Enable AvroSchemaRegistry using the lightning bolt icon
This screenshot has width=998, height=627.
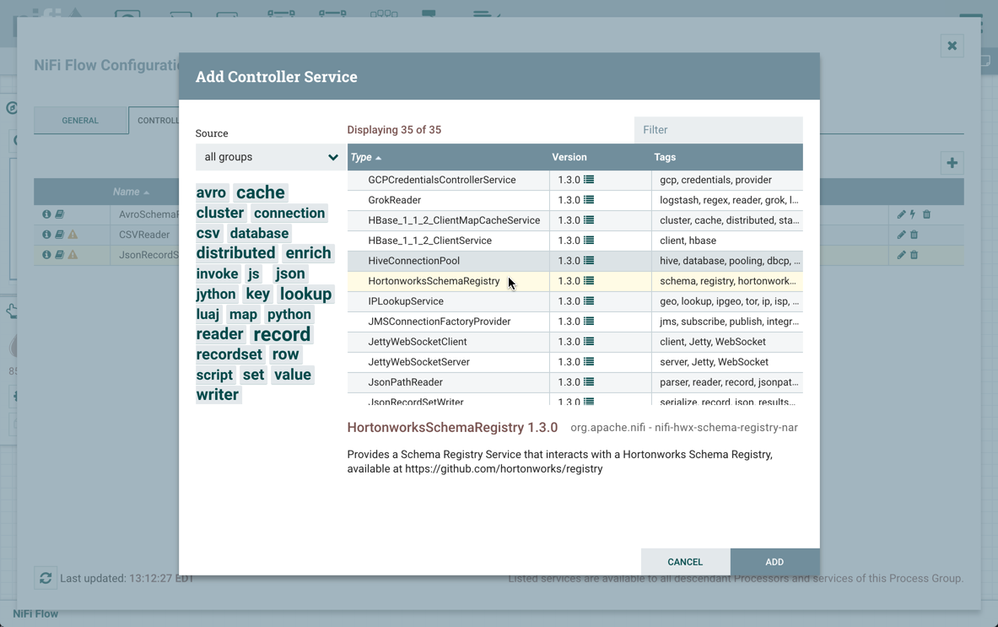[x=913, y=213]
